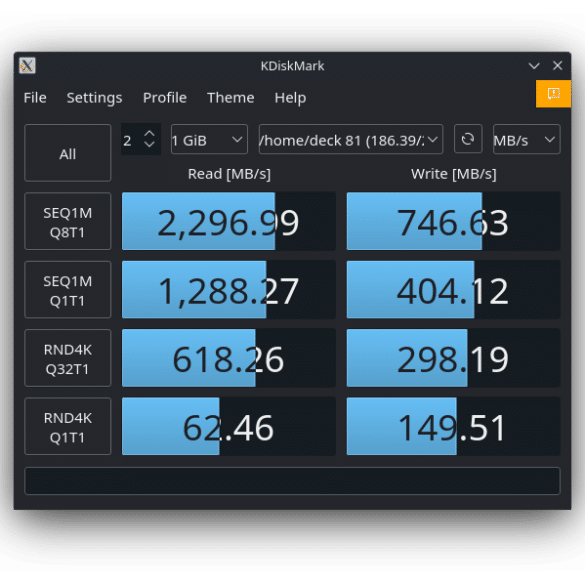Start the RND4K Q32T1 test
The width and height of the screenshot is (585, 585).
68,358
